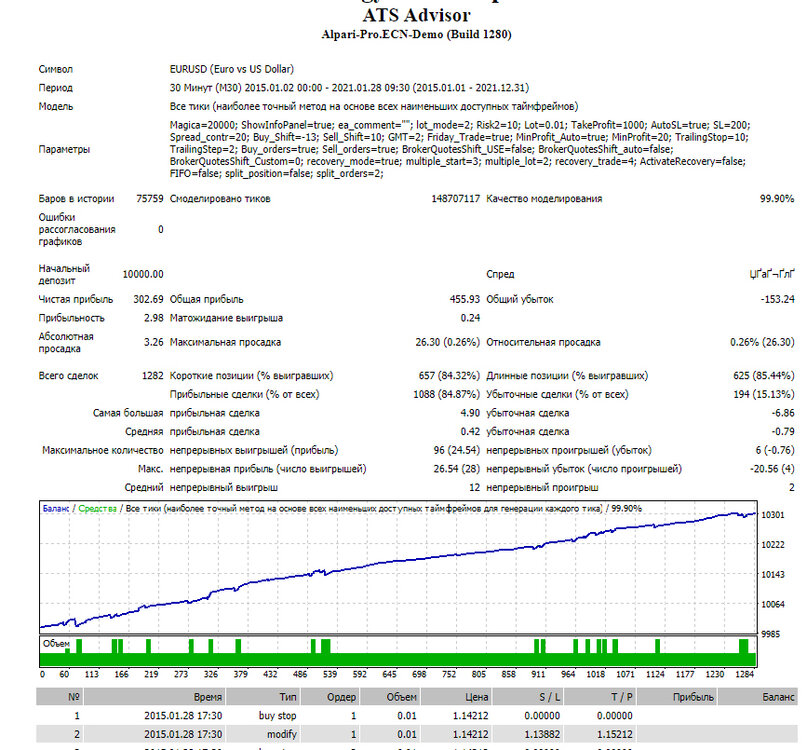The height and width of the screenshot is (750, 807).
Task: Click the 'Объем' volume chart label
Action: (56, 643)
